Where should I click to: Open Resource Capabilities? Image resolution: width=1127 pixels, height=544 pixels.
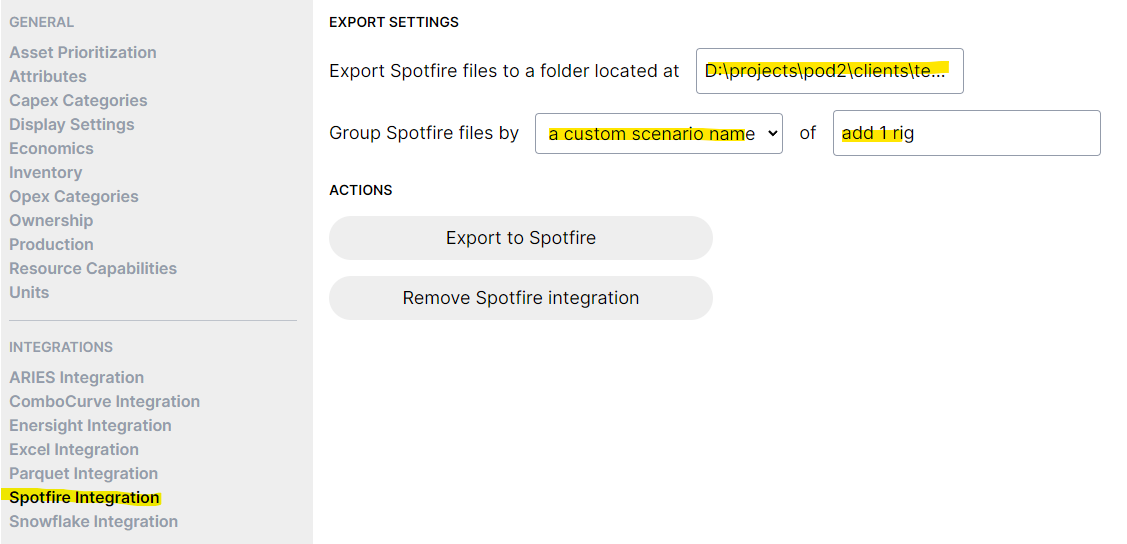coord(93,268)
